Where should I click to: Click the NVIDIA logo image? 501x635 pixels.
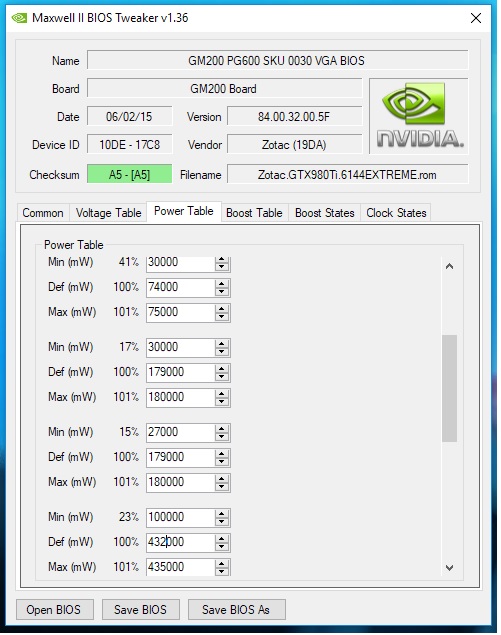coord(419,116)
